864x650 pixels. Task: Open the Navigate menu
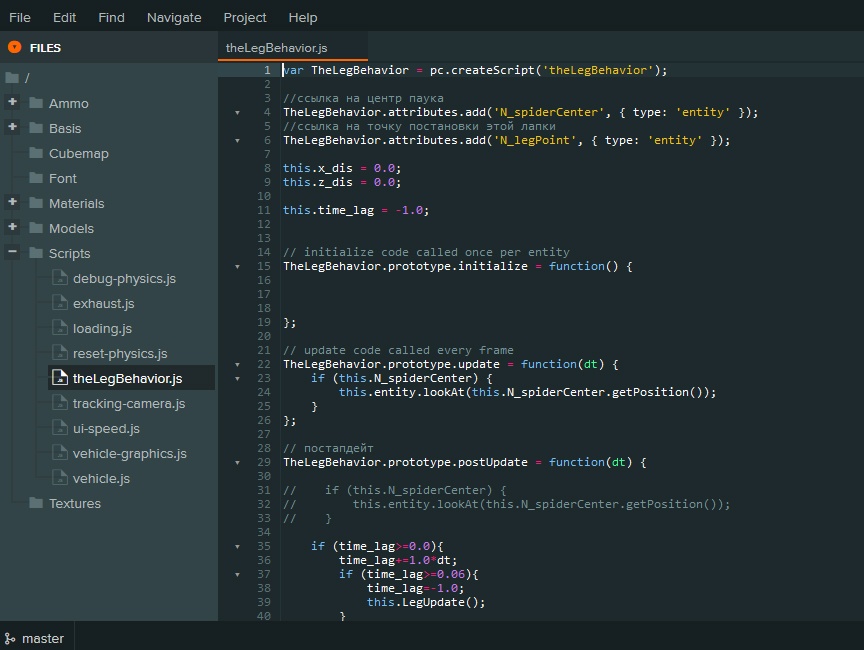[x=174, y=17]
